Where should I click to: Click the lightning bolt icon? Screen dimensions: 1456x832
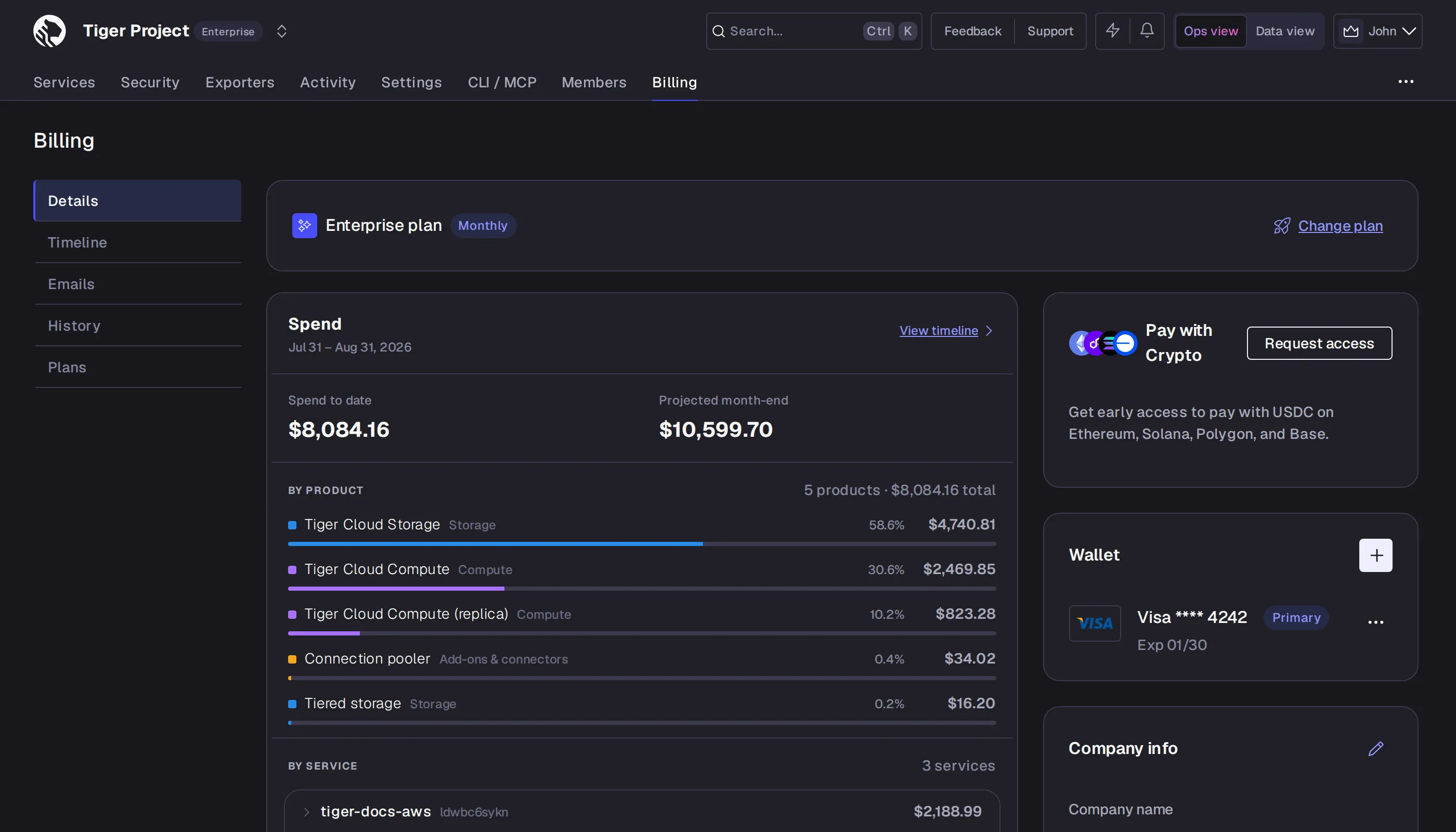pyautogui.click(x=1112, y=31)
